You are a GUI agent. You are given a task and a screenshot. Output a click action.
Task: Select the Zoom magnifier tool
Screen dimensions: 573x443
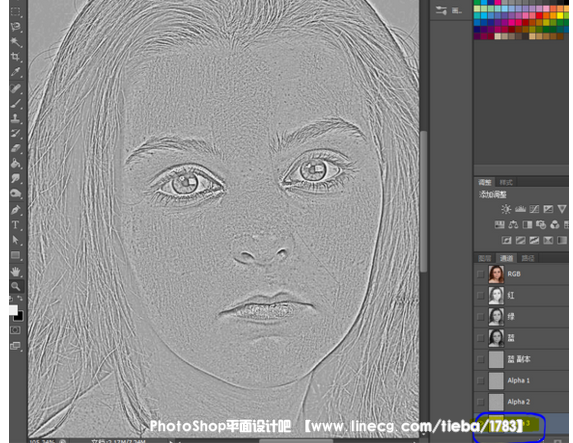pos(15,287)
